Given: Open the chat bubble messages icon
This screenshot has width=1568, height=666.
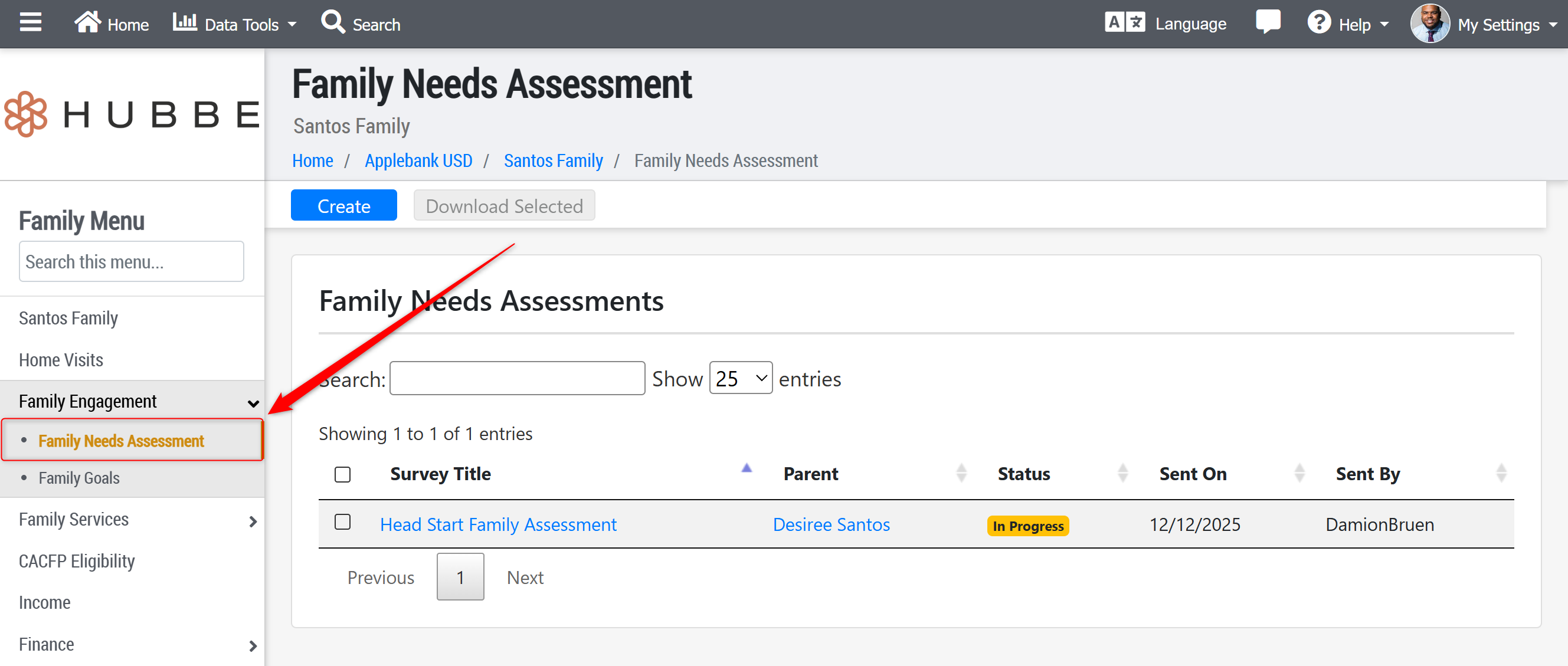Looking at the screenshot, I should [1267, 22].
